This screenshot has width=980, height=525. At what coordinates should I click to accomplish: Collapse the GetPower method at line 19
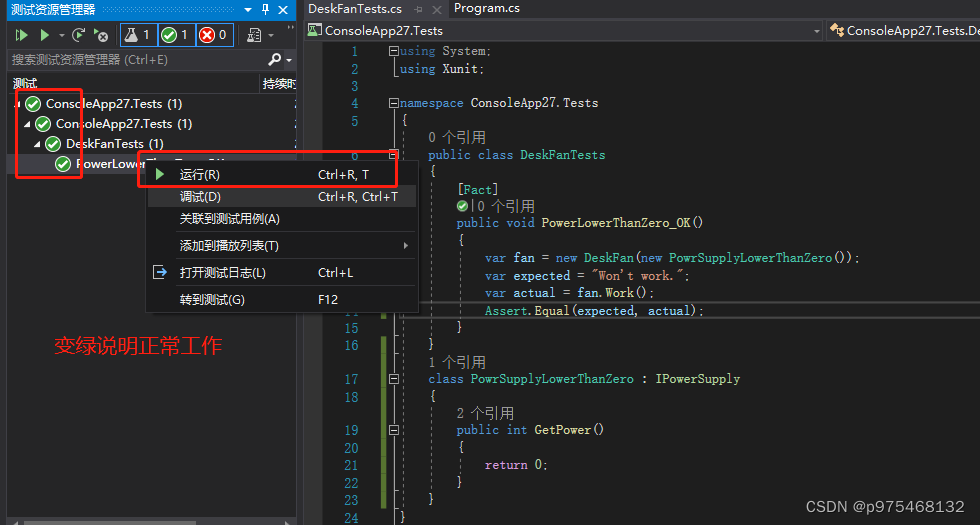tap(394, 430)
